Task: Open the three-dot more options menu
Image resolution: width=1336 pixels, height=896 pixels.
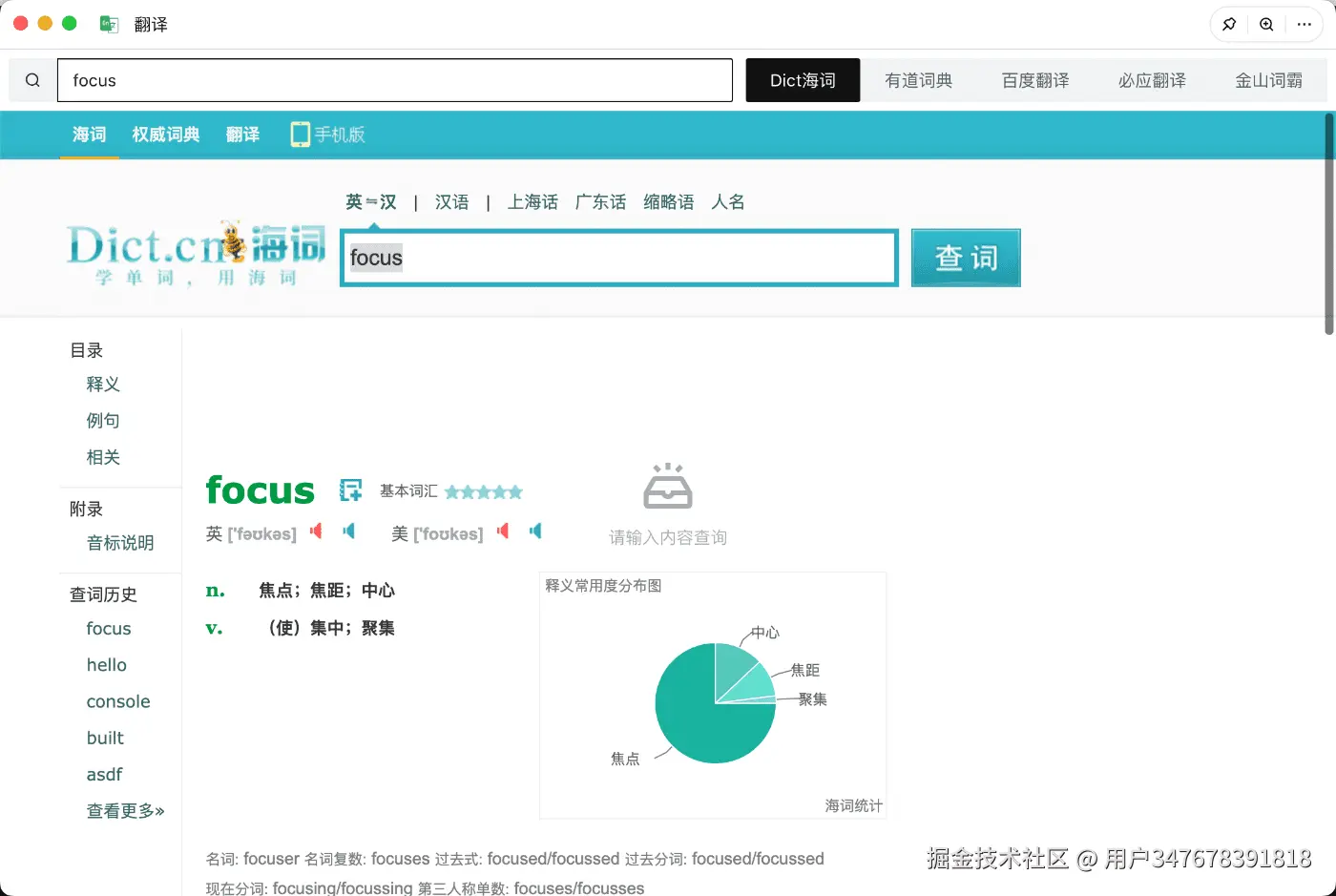Action: click(1305, 25)
